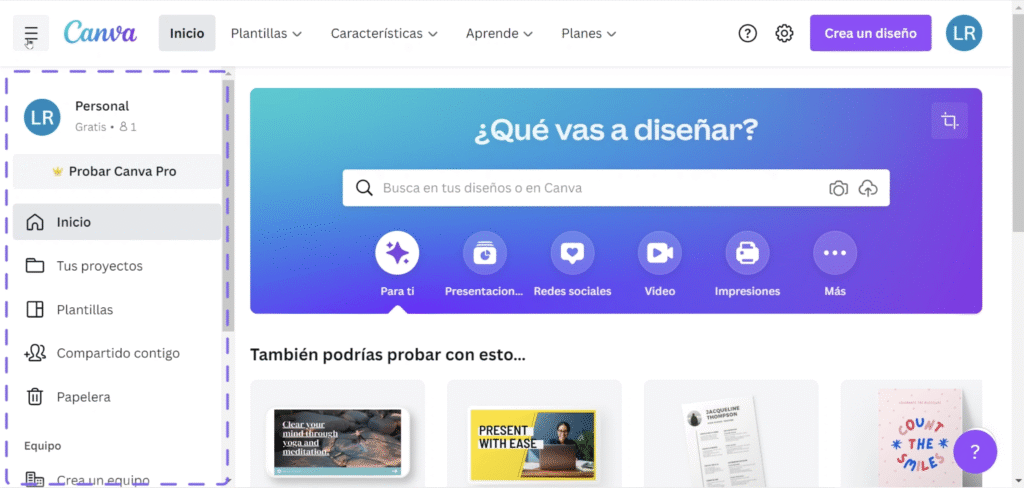Open the Planes dropdown menu

pyautogui.click(x=588, y=33)
